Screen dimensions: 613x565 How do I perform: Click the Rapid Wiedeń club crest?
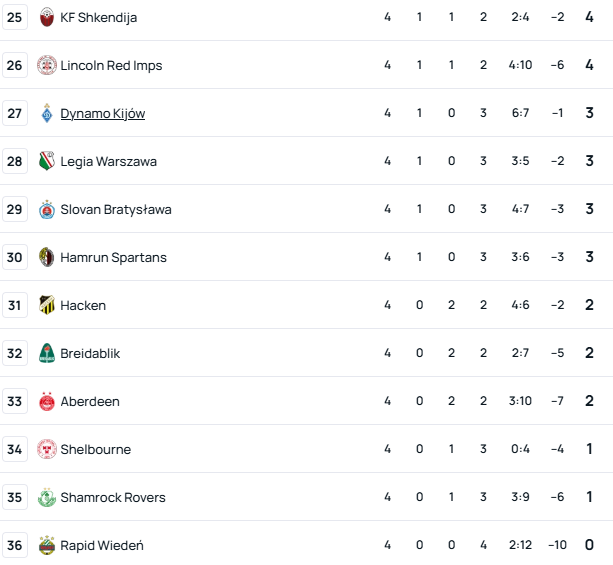click(47, 545)
